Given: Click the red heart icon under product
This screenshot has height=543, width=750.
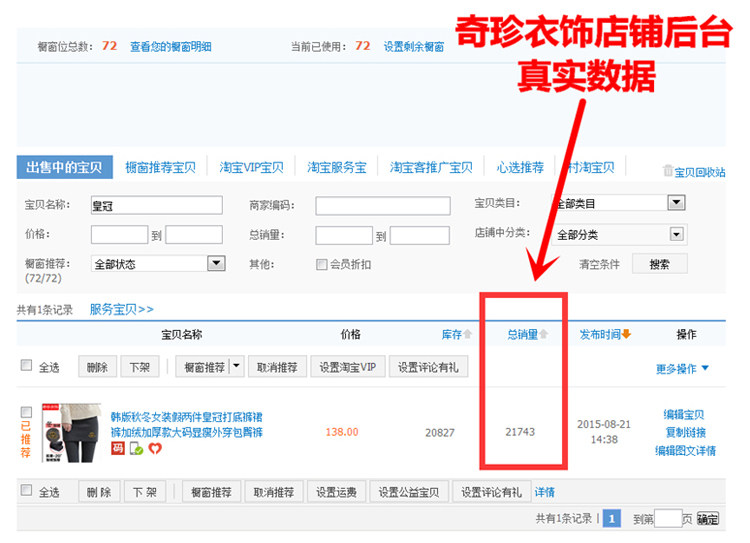Looking at the screenshot, I should [155, 449].
